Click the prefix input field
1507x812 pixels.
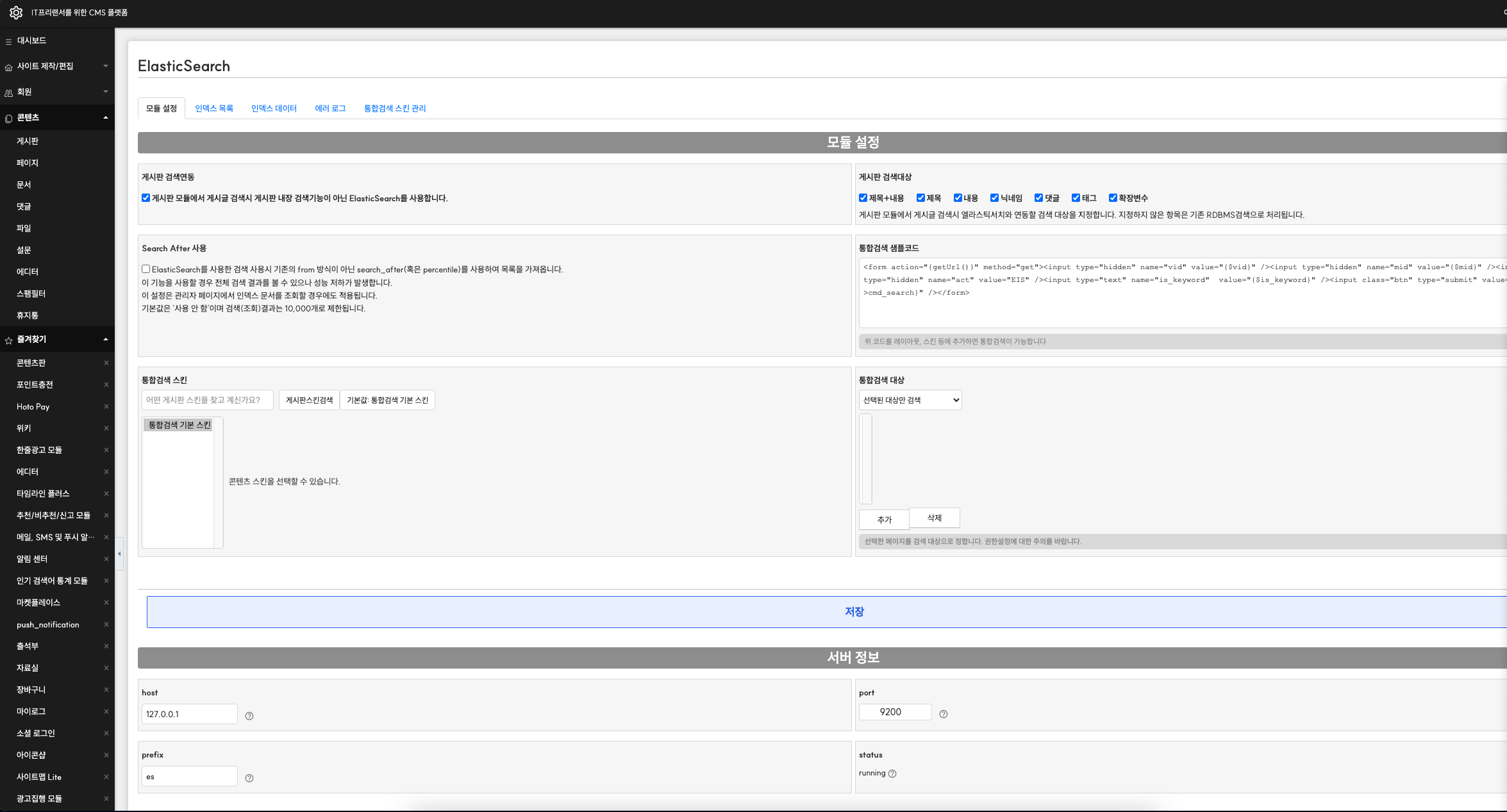190,776
